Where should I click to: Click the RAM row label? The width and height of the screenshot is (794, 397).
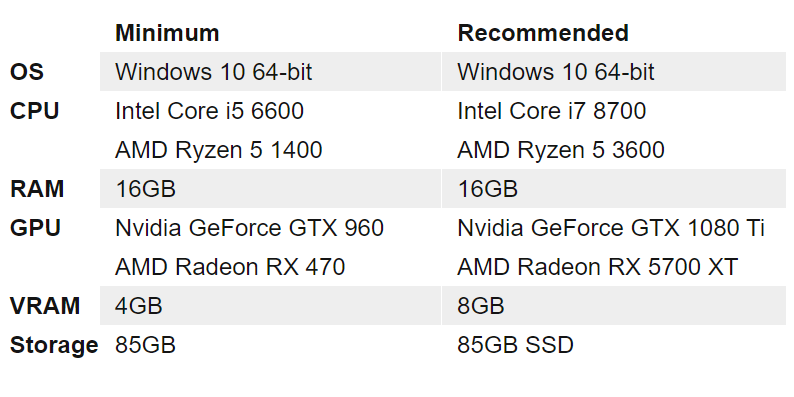pos(37,189)
